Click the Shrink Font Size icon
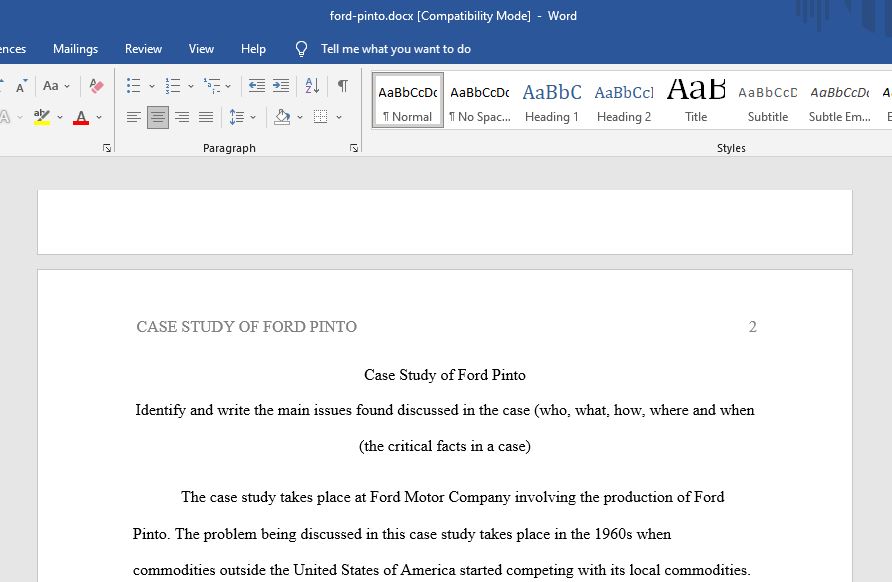 (21, 86)
